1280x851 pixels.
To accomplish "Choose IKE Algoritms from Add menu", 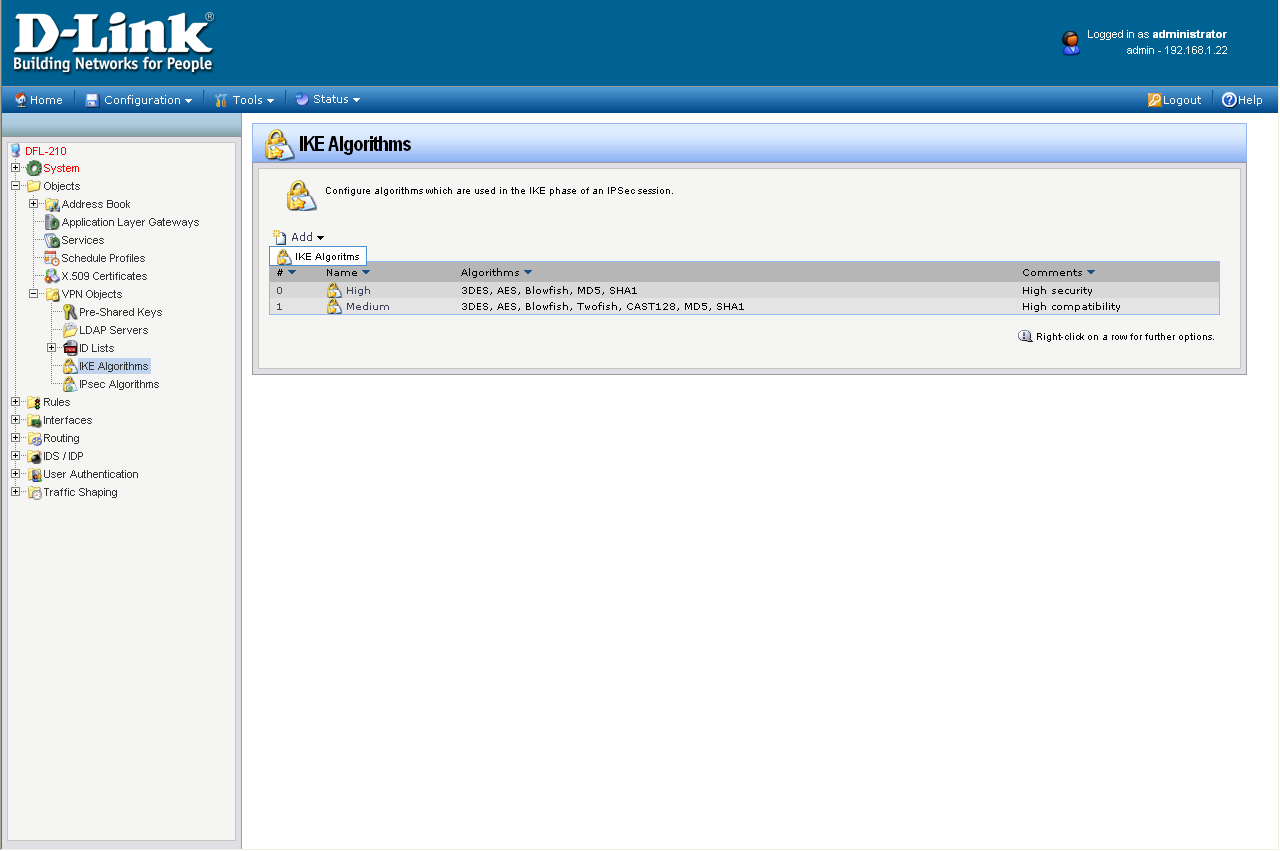I will [318, 257].
